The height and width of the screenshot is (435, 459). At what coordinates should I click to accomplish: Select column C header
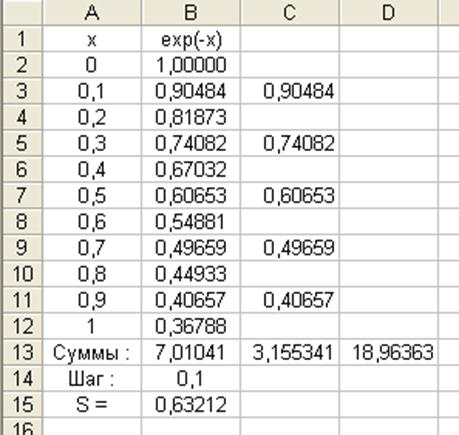point(289,13)
